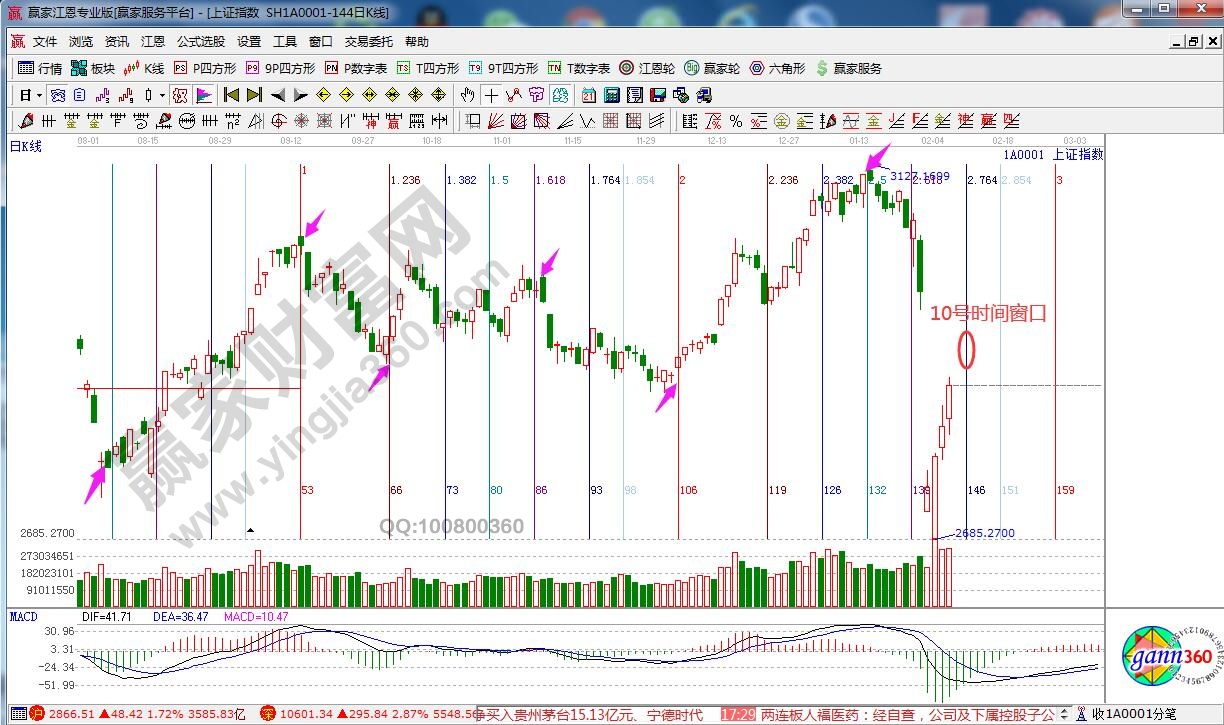Image resolution: width=1224 pixels, height=725 pixels.
Task: Expand the 日 period dropdown arrow
Action: tap(39, 96)
